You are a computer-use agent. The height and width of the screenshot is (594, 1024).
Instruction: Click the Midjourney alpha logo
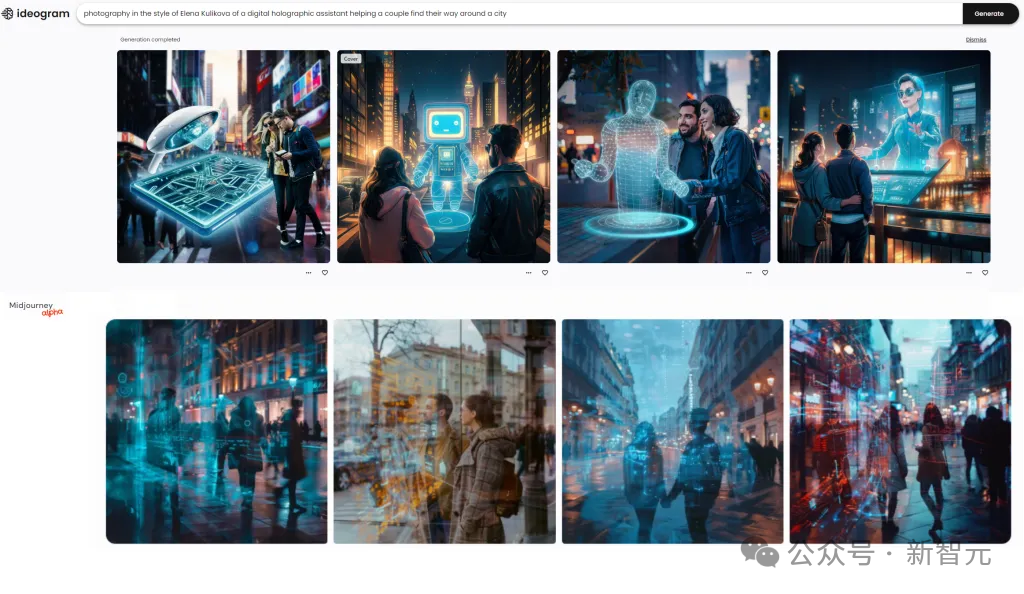point(36,307)
